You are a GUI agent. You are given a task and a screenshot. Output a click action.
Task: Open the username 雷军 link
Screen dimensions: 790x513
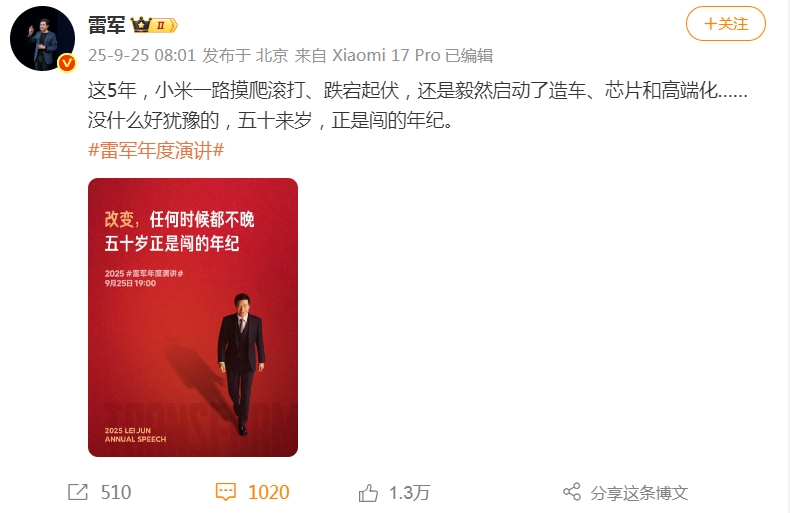coord(106,25)
